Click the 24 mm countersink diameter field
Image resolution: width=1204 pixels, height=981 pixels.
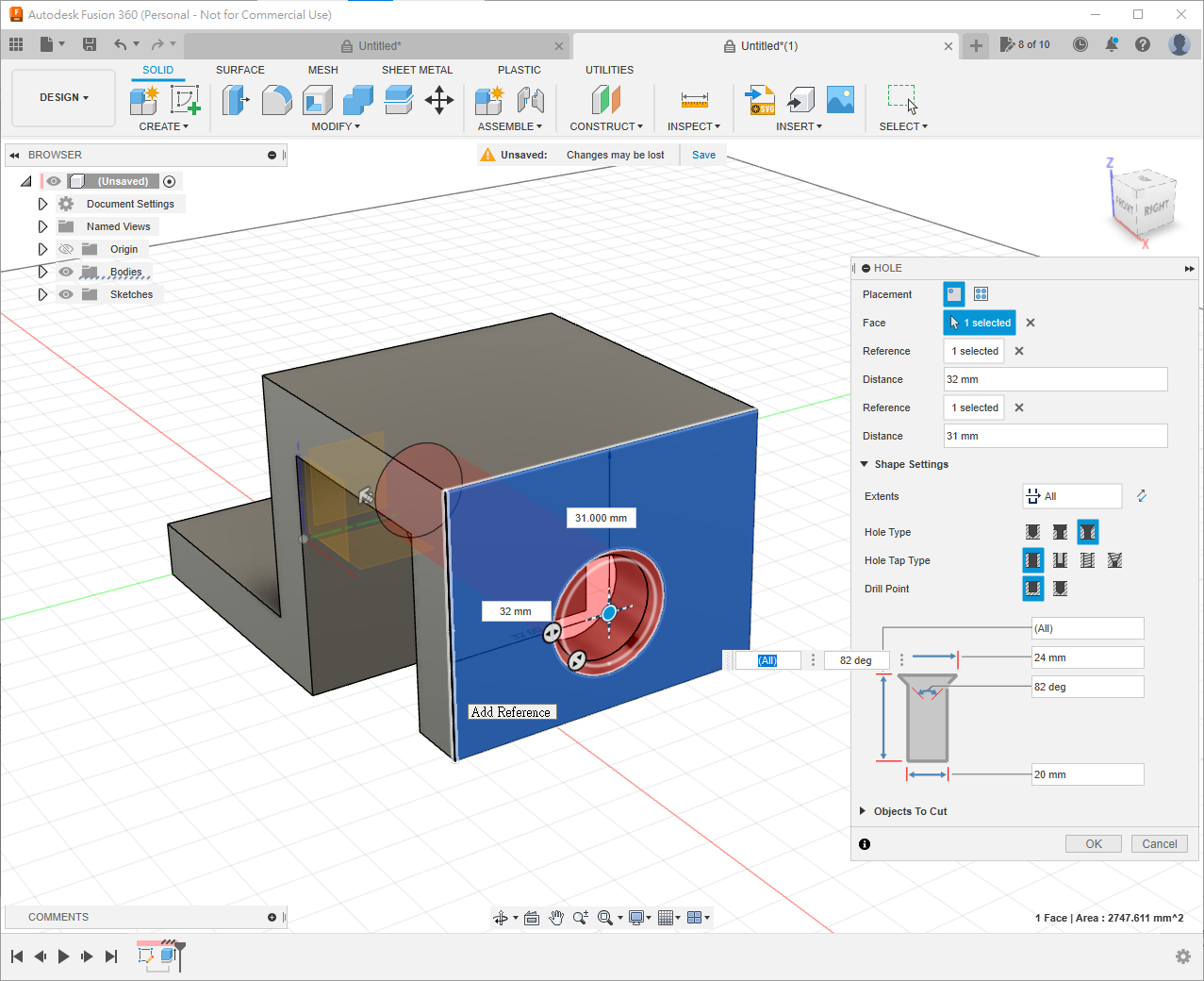tap(1087, 657)
